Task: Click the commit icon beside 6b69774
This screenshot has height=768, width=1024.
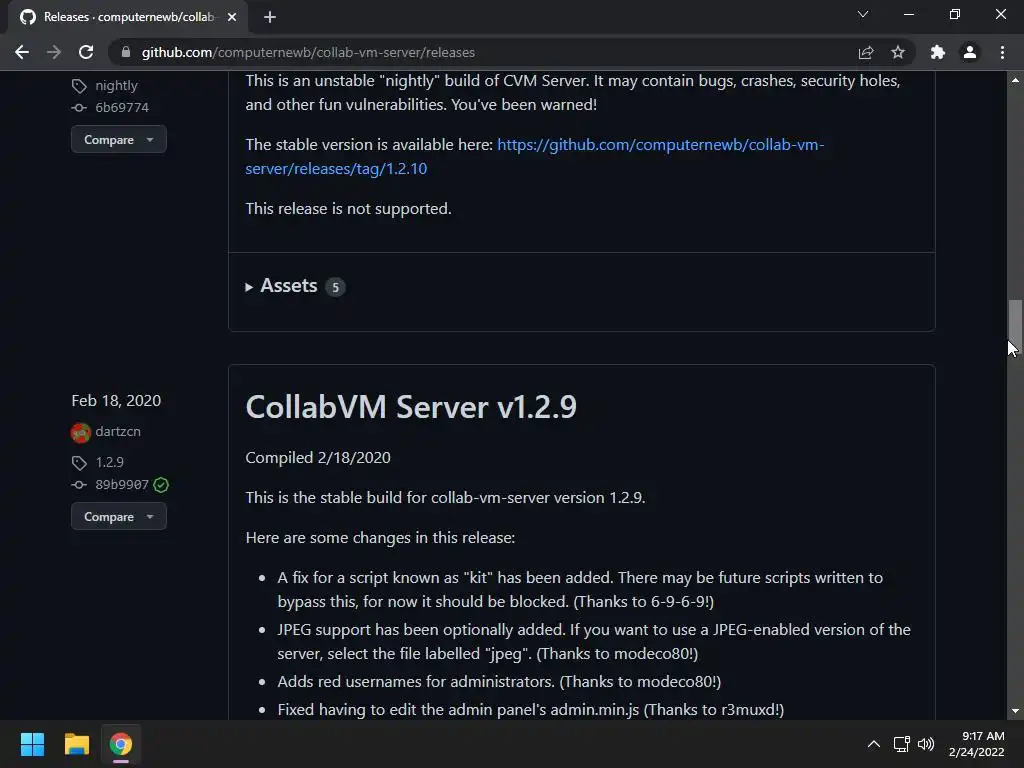Action: click(79, 108)
